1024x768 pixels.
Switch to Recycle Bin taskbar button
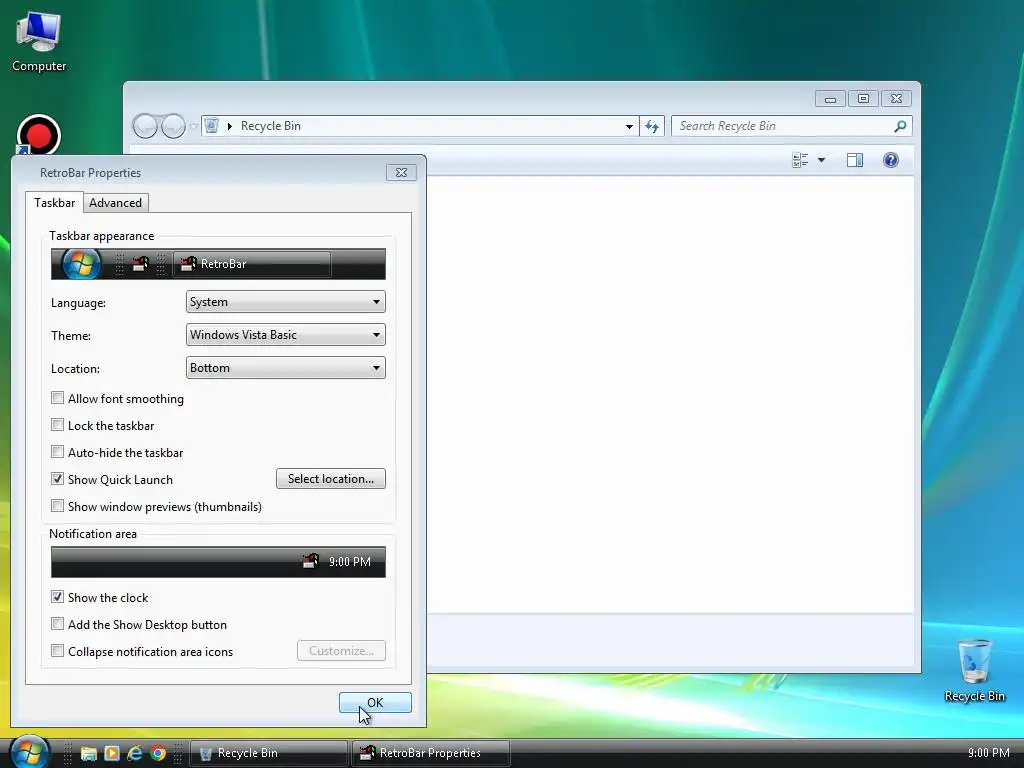coord(268,753)
